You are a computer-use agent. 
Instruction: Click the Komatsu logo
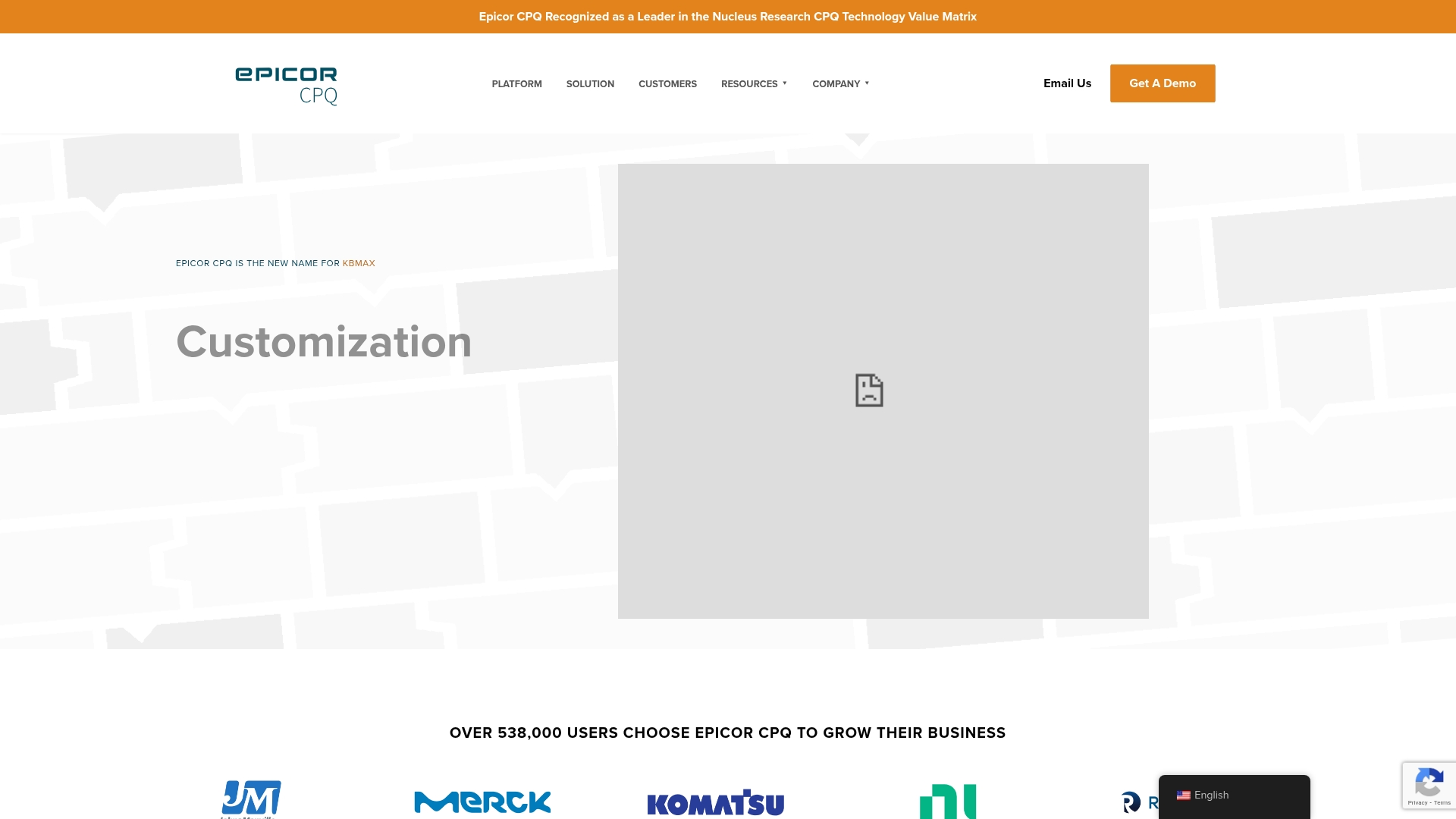pos(715,803)
